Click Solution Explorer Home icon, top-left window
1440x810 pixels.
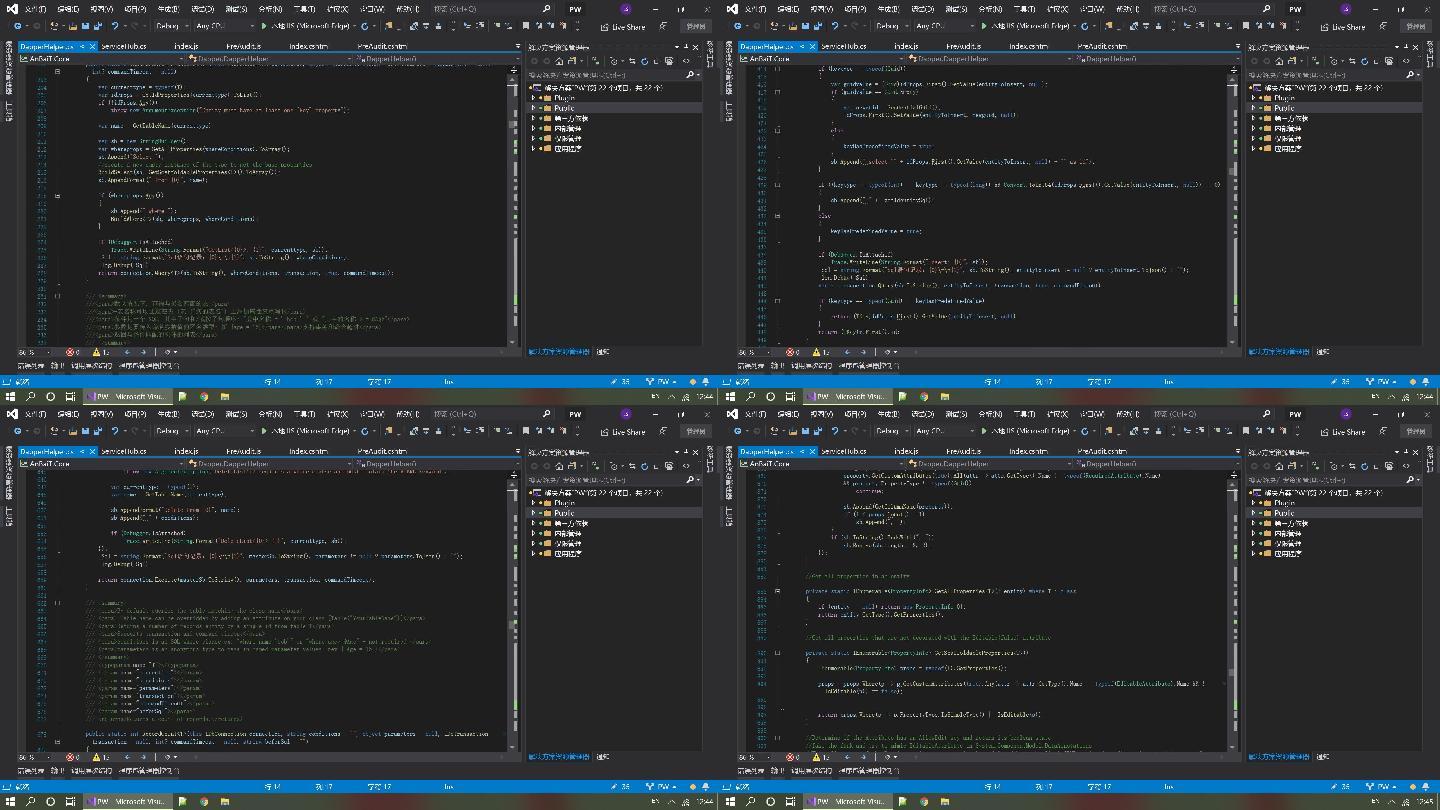tap(559, 61)
